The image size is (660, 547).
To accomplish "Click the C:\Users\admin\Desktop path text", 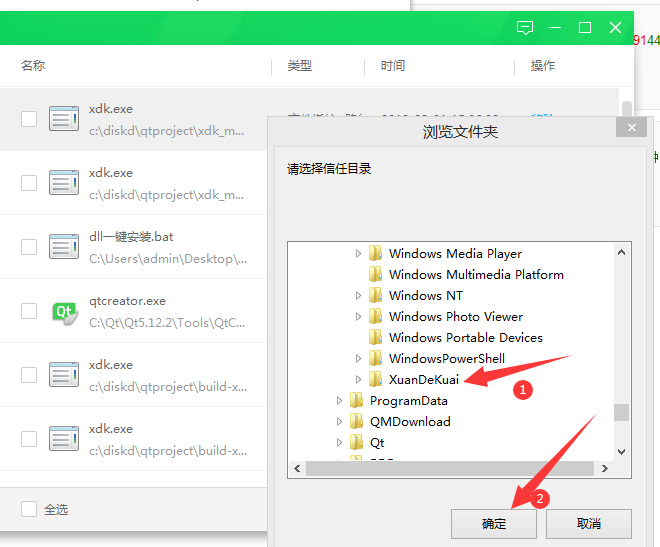I will point(168,259).
